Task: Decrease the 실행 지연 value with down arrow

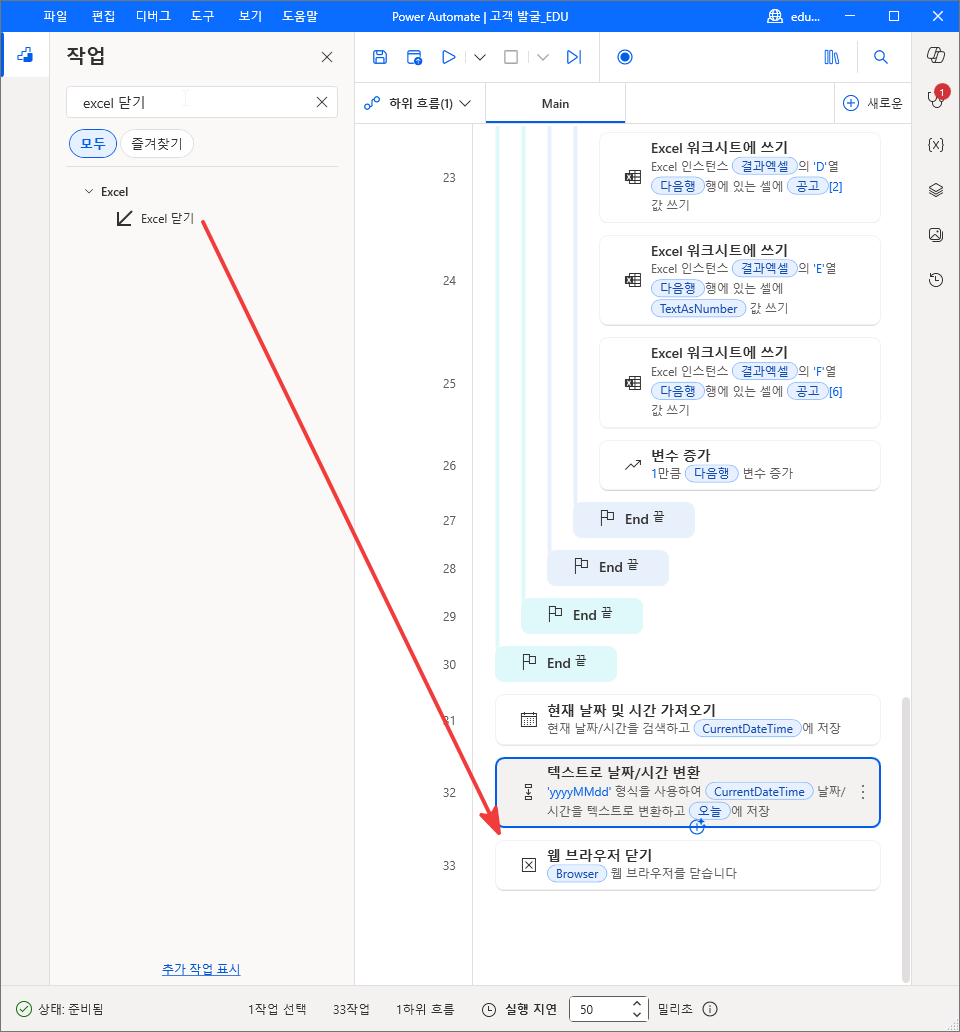Action: pyautogui.click(x=636, y=1014)
